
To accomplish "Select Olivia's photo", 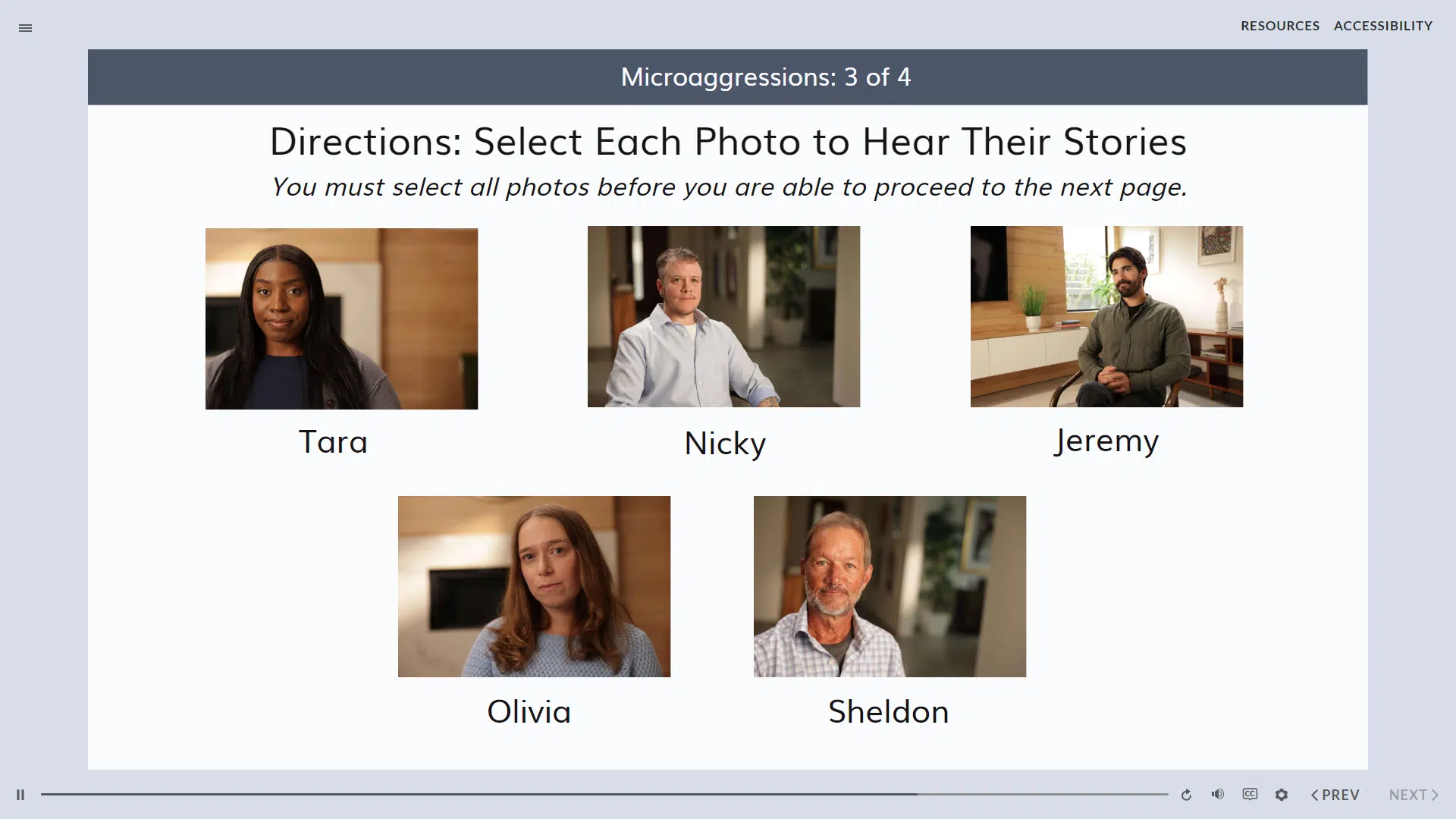I will coord(534,586).
